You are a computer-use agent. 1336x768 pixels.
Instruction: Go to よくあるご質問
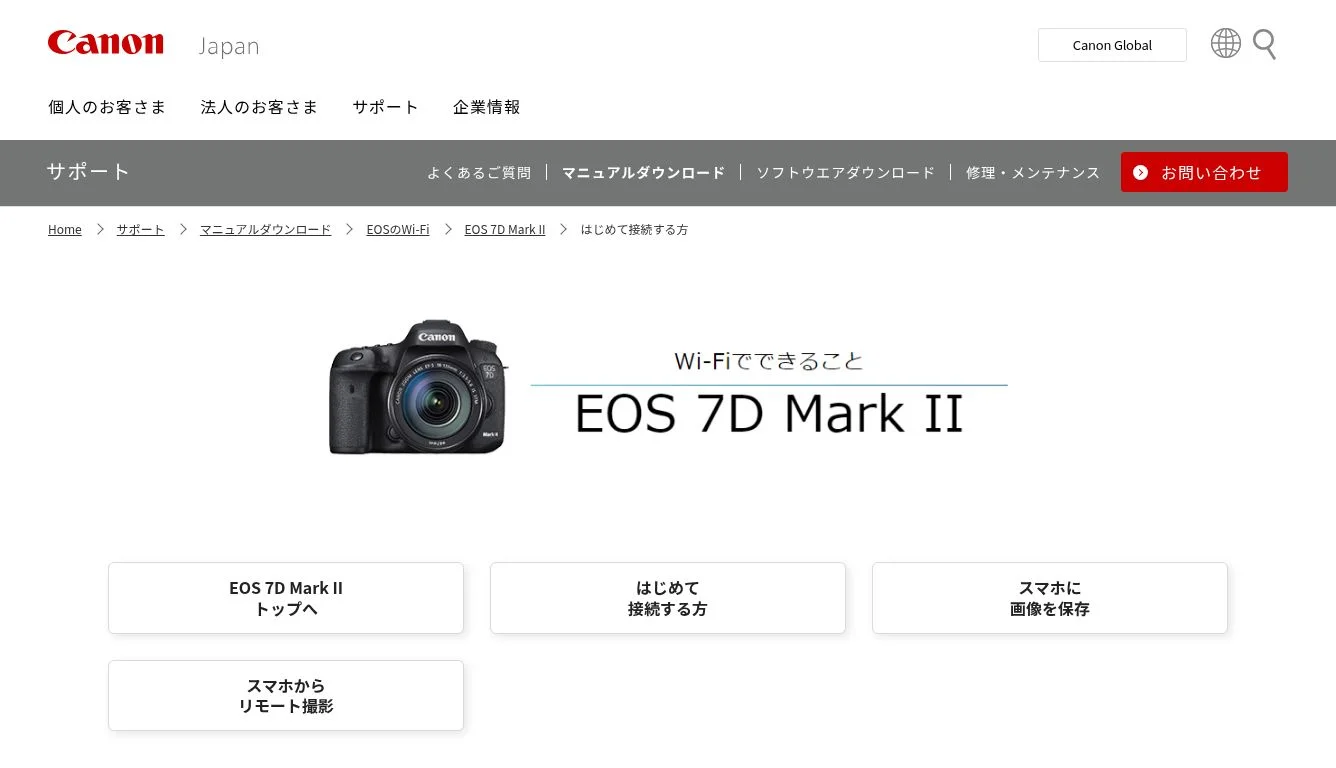tap(479, 173)
